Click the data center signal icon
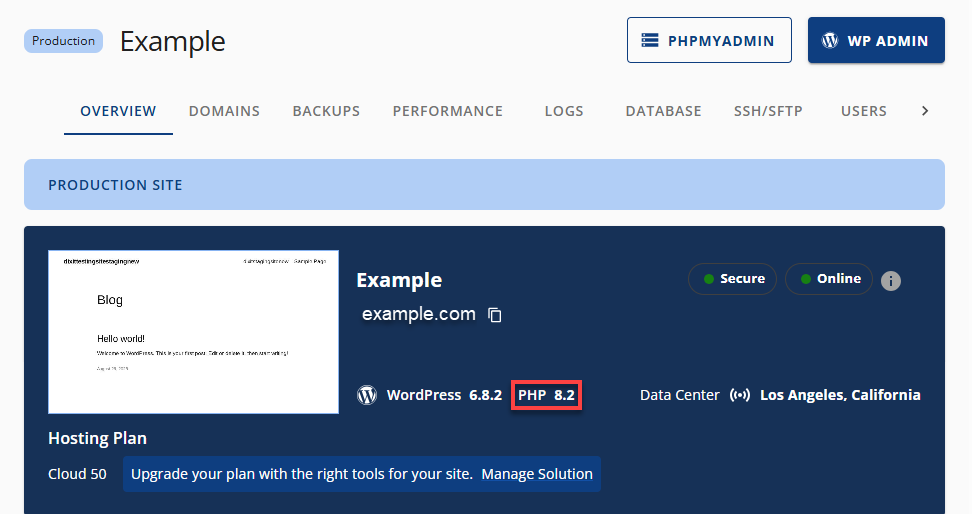 (x=740, y=395)
